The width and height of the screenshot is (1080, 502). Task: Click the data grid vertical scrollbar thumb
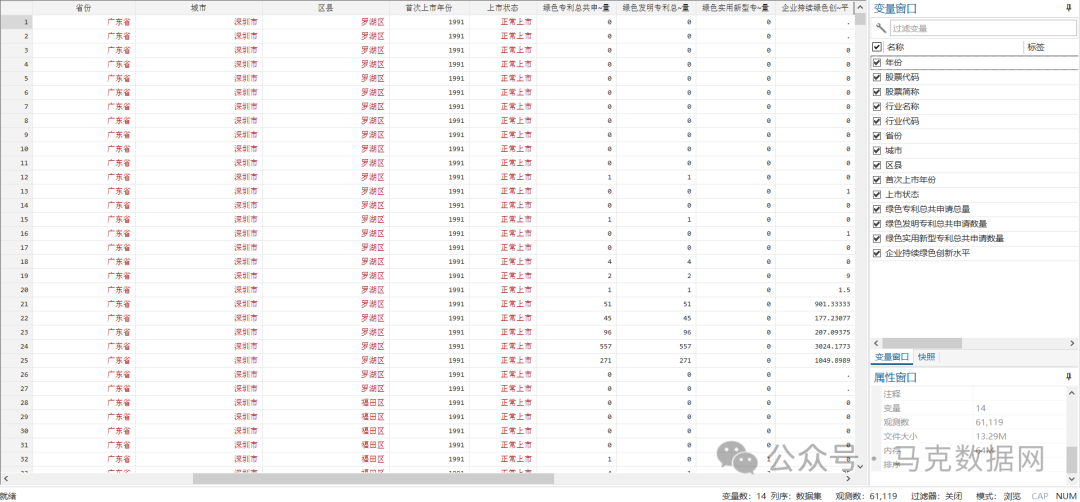(x=860, y=21)
